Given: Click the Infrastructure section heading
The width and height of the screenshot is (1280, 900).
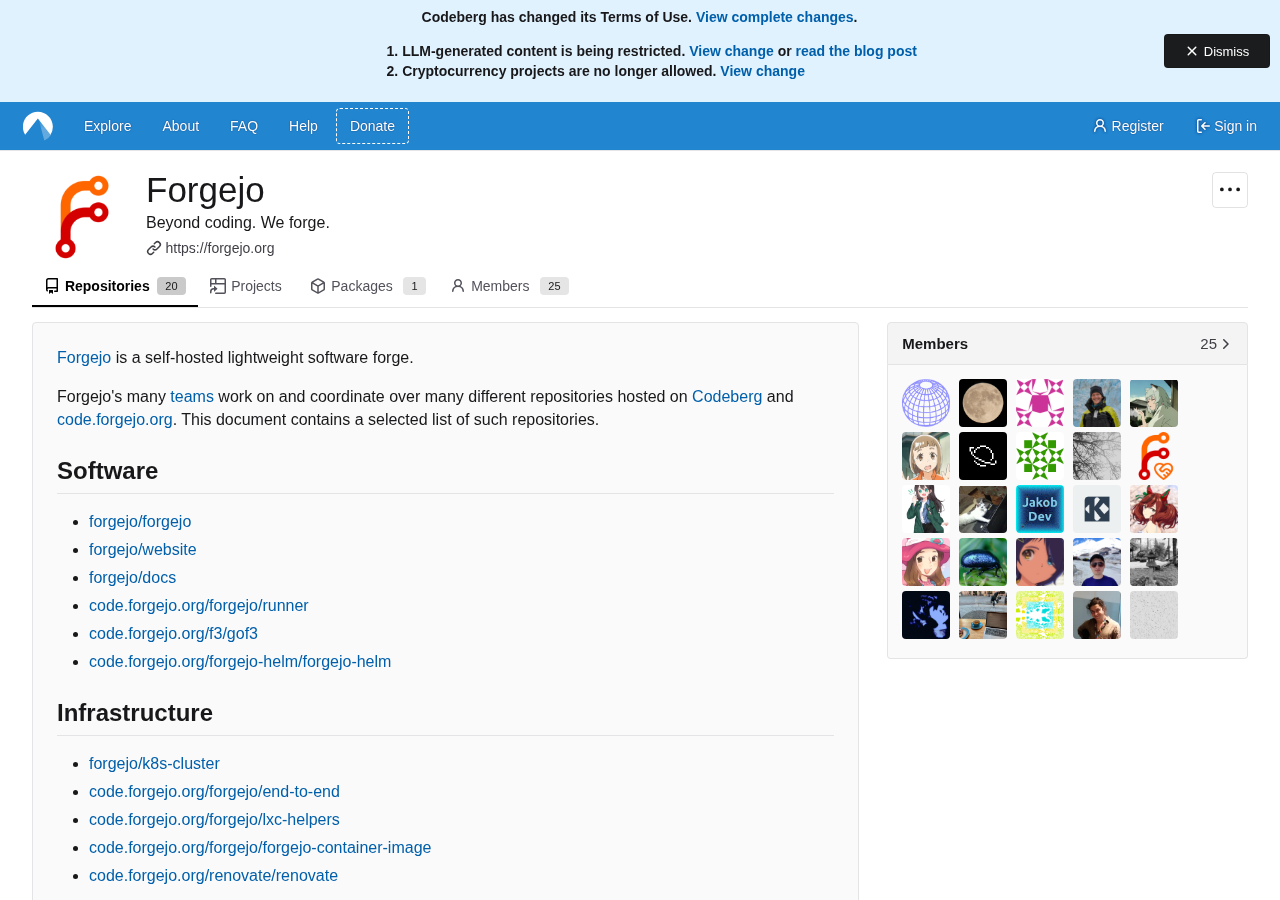Looking at the screenshot, I should (x=135, y=713).
